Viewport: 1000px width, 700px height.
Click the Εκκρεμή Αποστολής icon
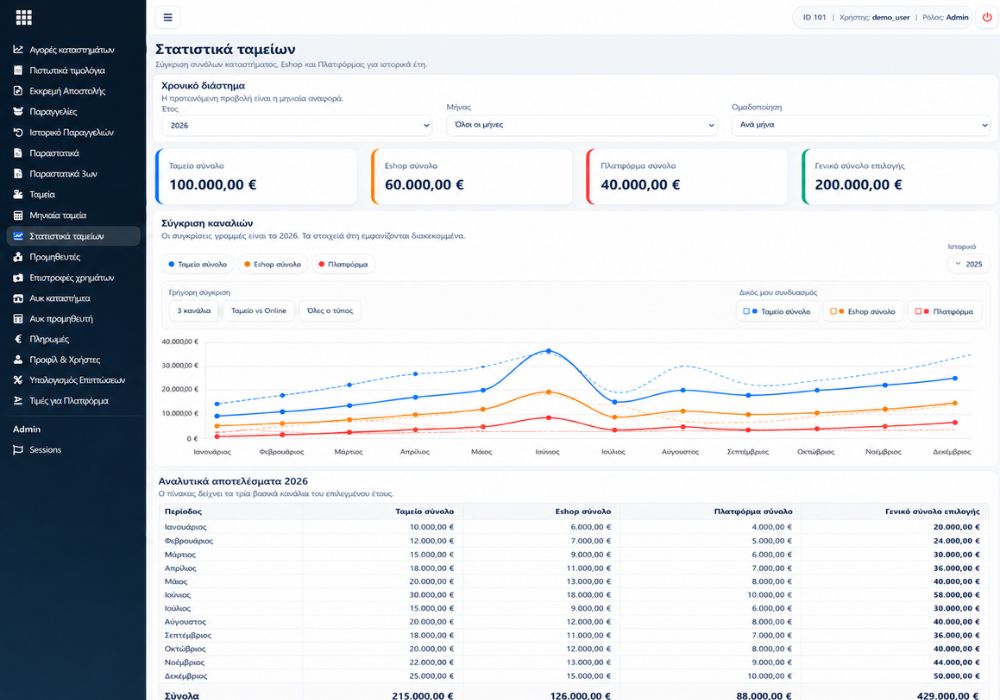point(18,91)
